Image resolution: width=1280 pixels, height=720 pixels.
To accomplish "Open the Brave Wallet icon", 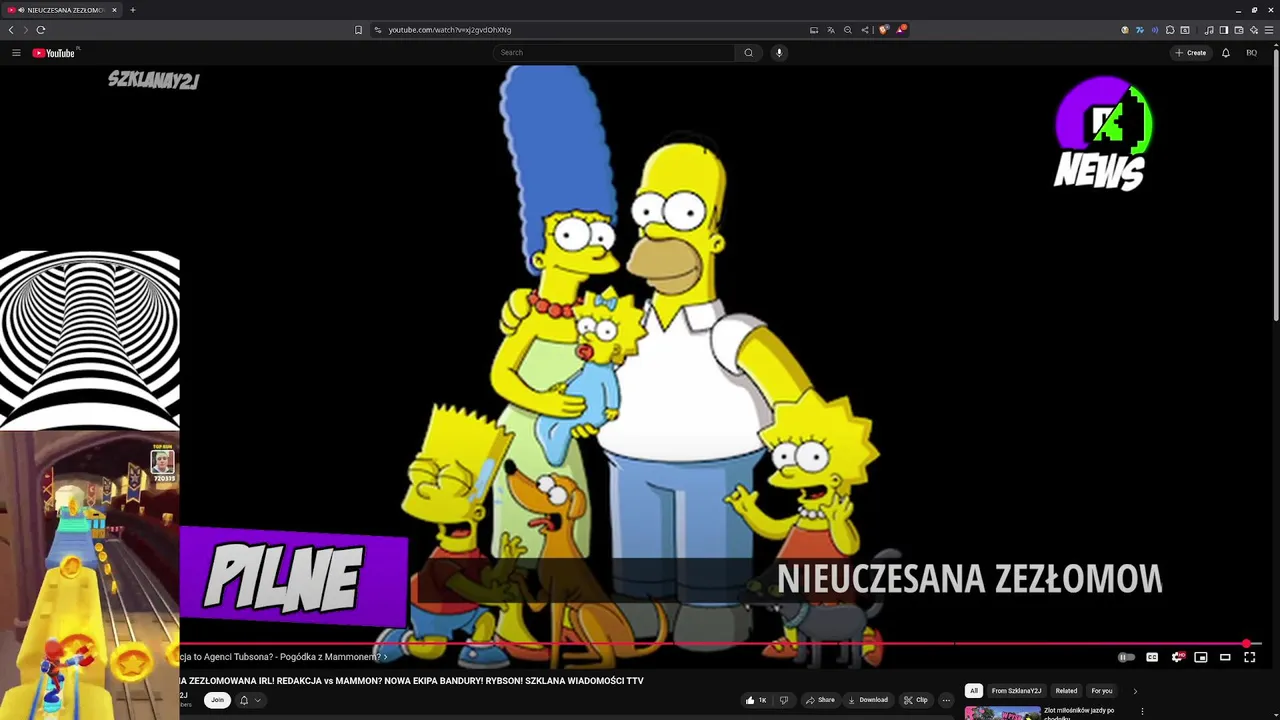I will coord(1239,30).
